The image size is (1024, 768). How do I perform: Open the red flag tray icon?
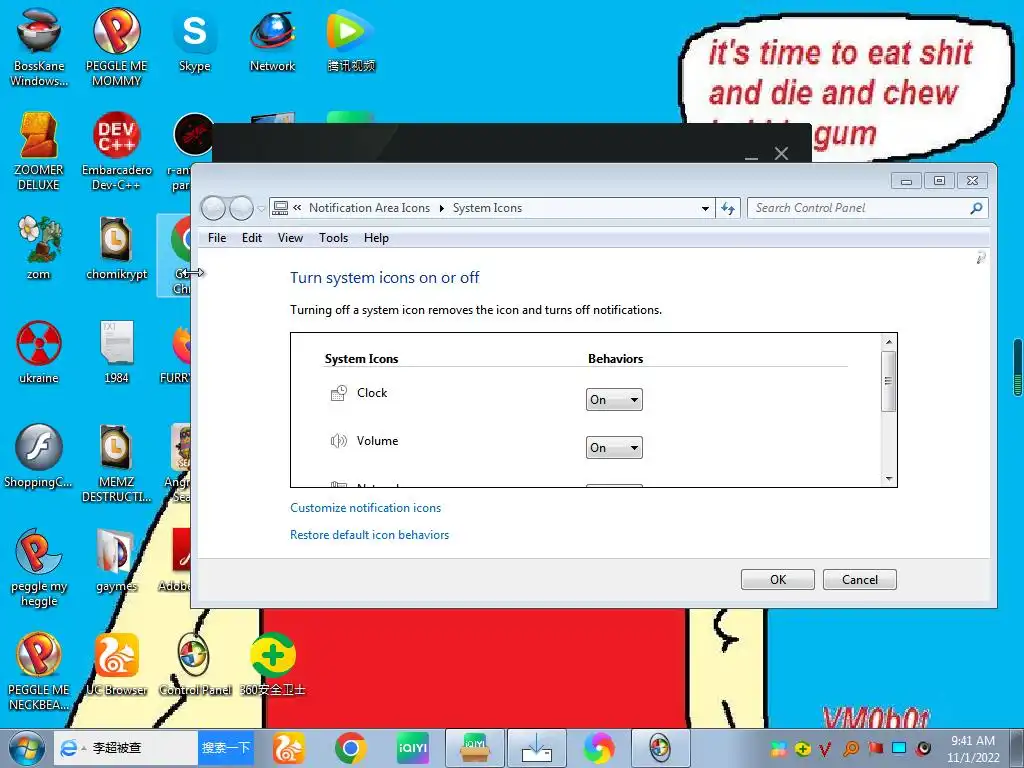[876, 748]
